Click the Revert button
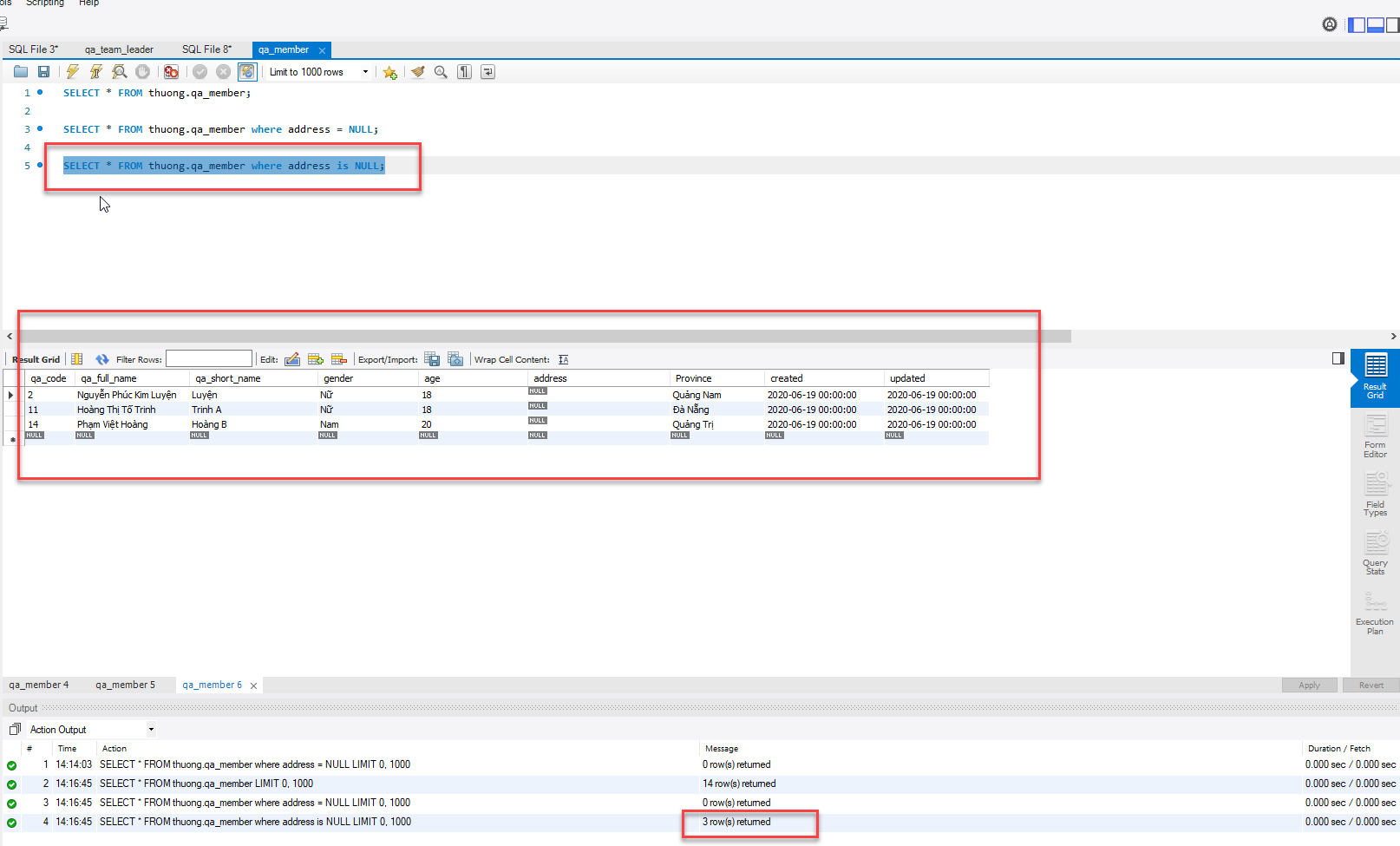The image size is (1400, 846). [1371, 685]
